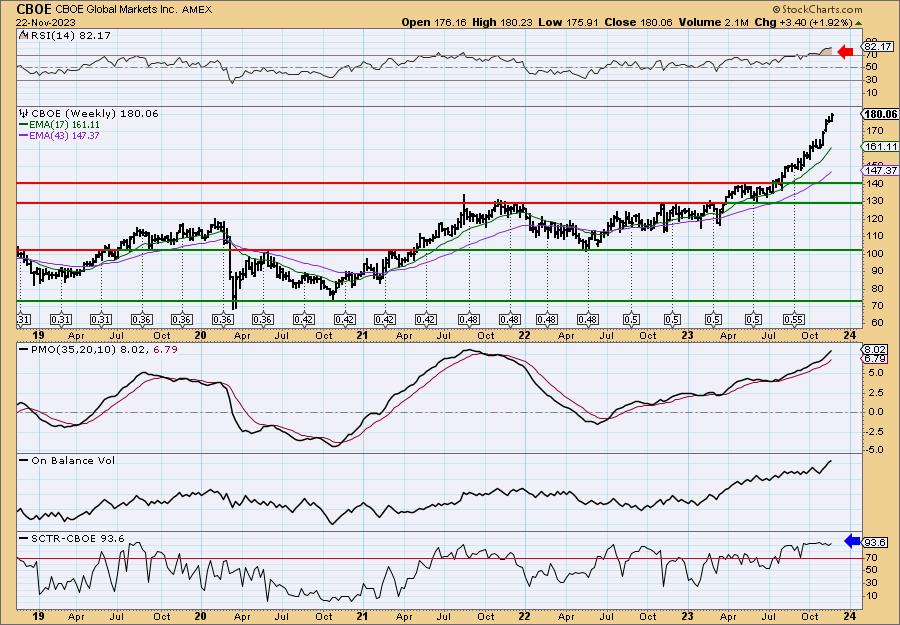
Task: Select the PMO(35,20,10) indicator legend label
Action: coord(98,349)
